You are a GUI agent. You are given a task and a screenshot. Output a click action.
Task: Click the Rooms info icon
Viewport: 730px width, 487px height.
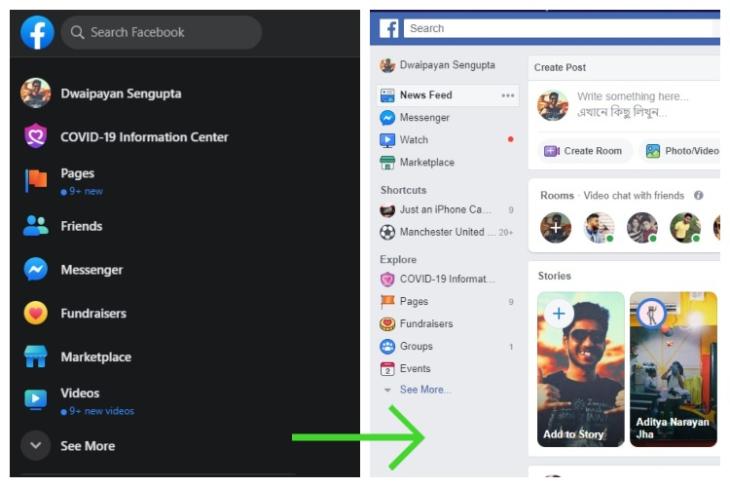698,196
